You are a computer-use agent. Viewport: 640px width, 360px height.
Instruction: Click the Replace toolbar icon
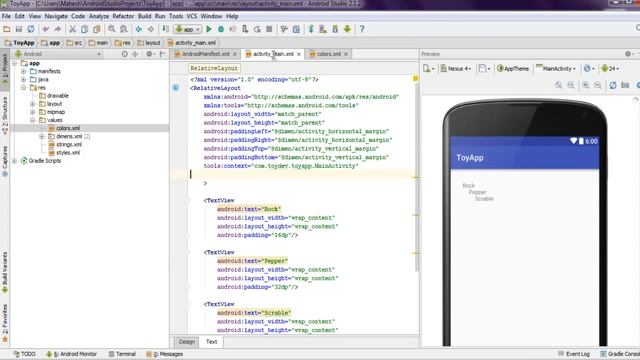point(123,29)
